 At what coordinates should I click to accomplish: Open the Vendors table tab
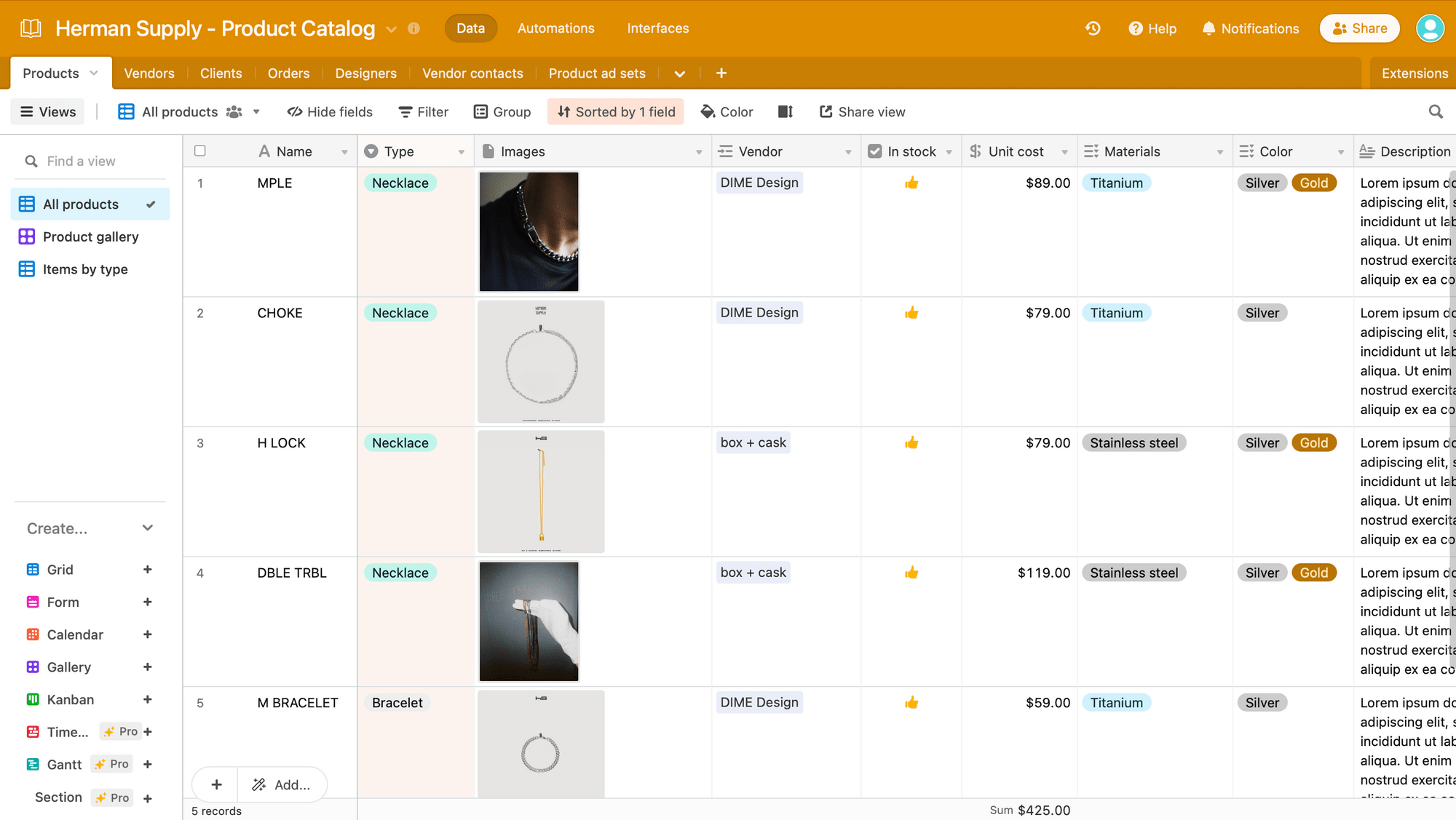(x=149, y=73)
